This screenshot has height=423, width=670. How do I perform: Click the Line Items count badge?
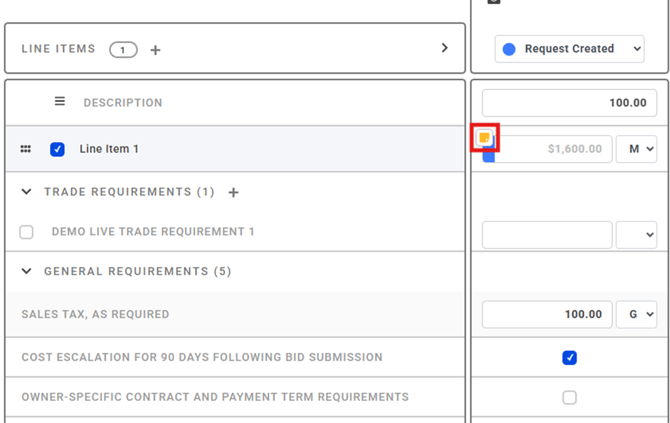pyautogui.click(x=123, y=49)
